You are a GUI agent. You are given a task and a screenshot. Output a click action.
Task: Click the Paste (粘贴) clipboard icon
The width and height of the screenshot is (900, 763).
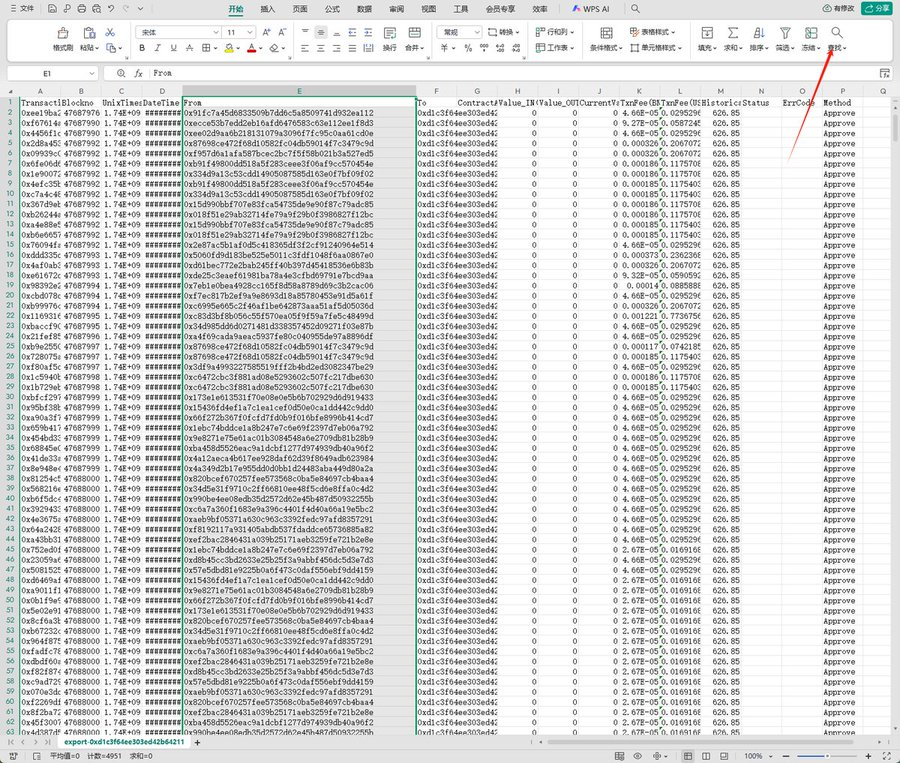pyautogui.click(x=89, y=33)
